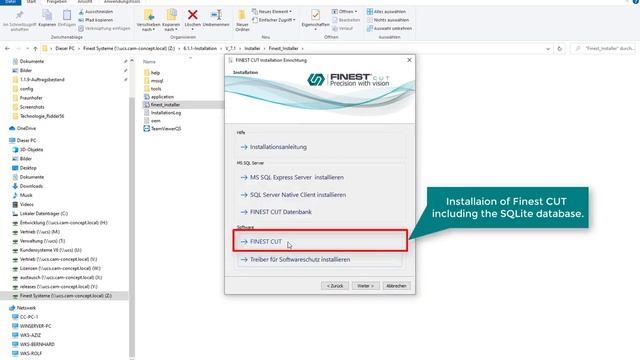Viewport: 640px width, 360px height.
Task: Choose Alles auswählen
Action: click(386, 11)
